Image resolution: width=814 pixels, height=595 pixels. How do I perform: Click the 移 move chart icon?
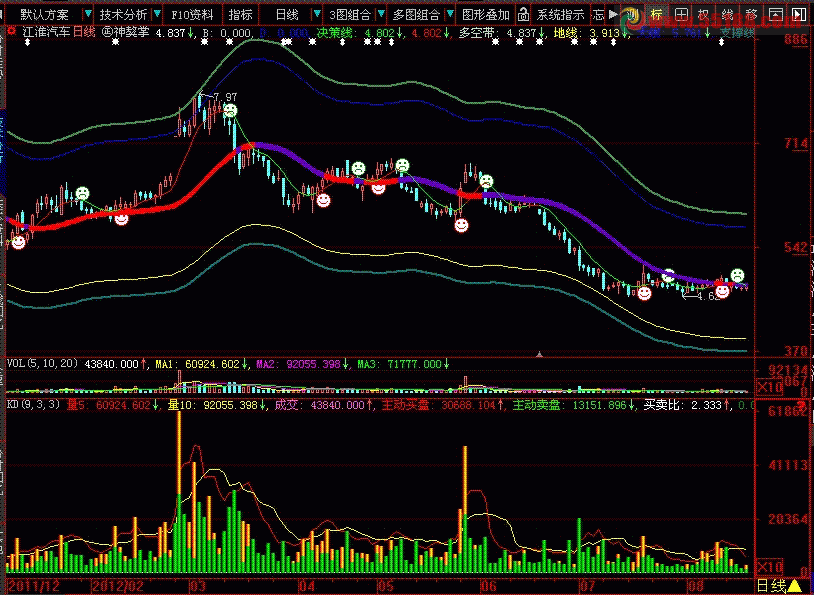(x=752, y=15)
